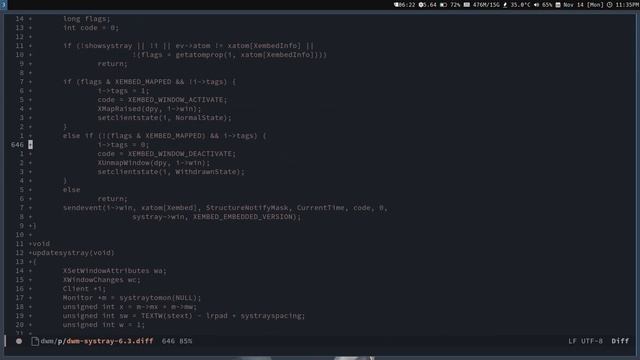Click the line 'setclientstate(i, WithdrawnState);'

pyautogui.click(x=171, y=172)
